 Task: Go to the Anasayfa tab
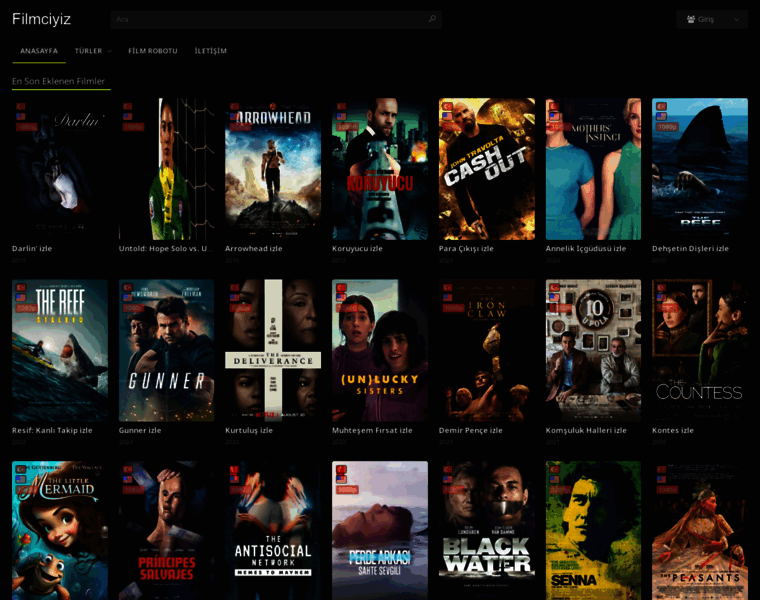coord(39,51)
